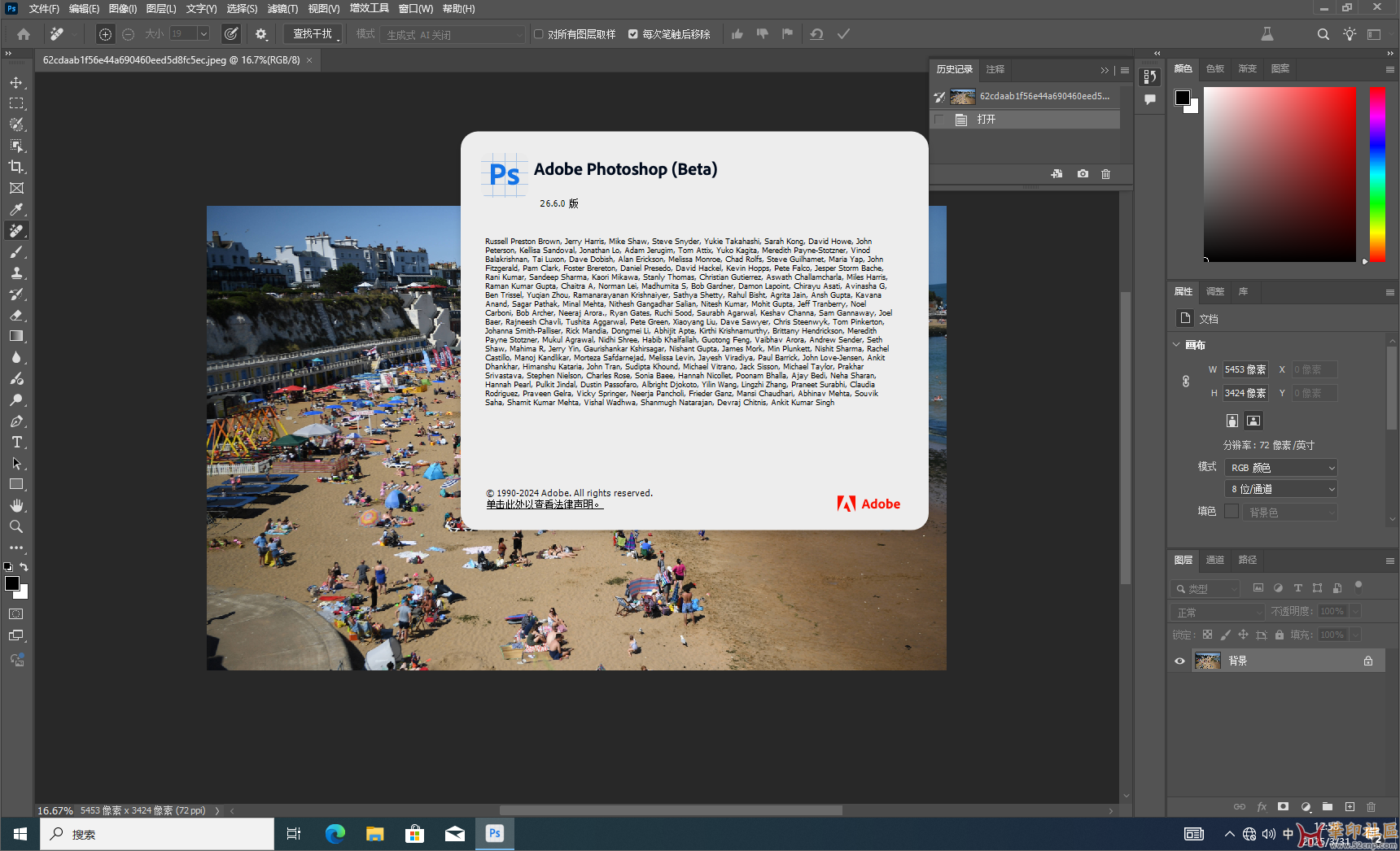Switch to the 色板 tab
The width and height of the screenshot is (1400, 851).
point(1215,68)
